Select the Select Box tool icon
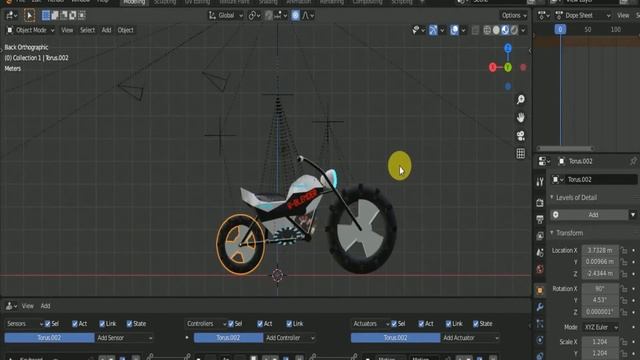 pos(29,16)
